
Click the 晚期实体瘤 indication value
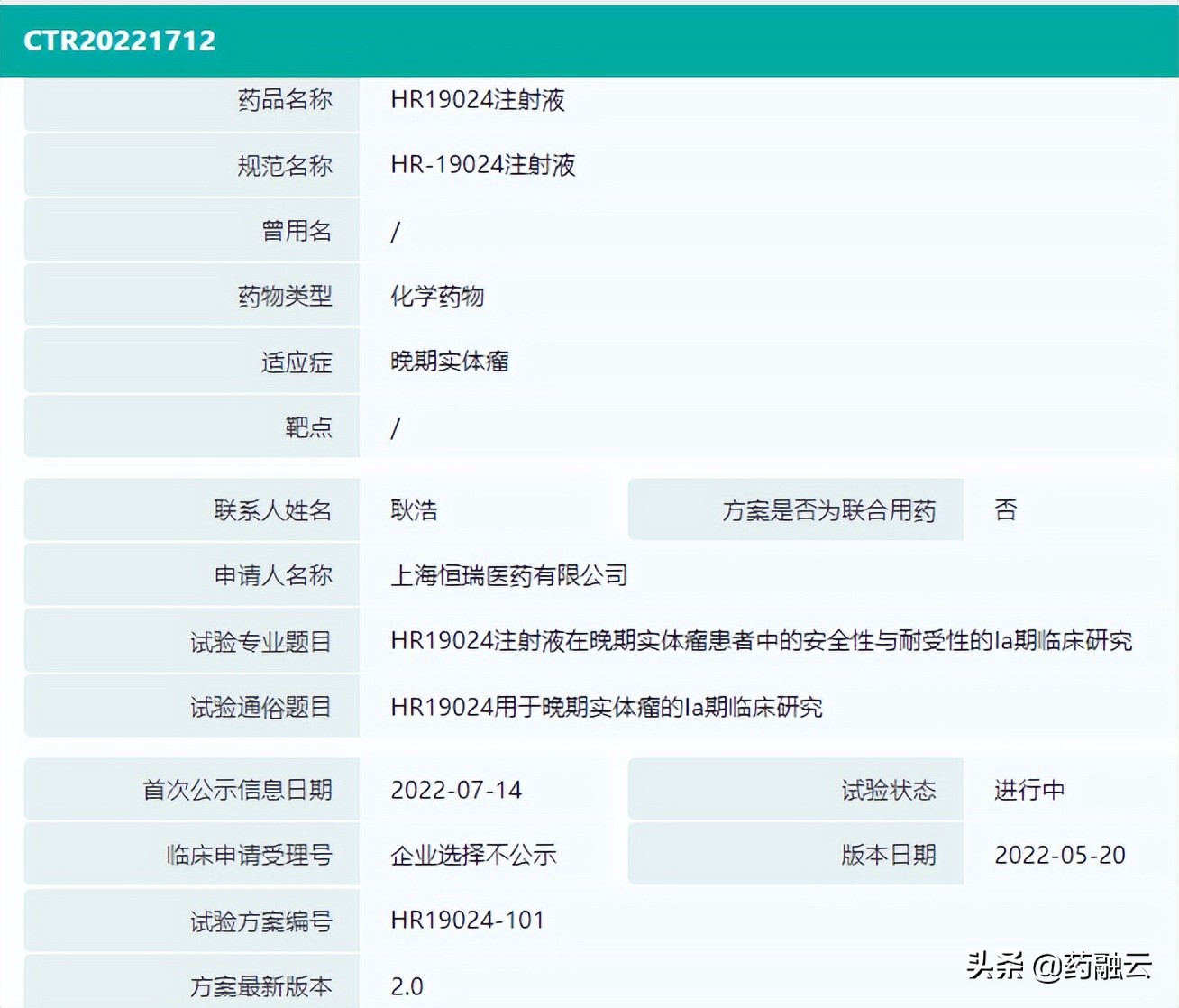coord(449,362)
